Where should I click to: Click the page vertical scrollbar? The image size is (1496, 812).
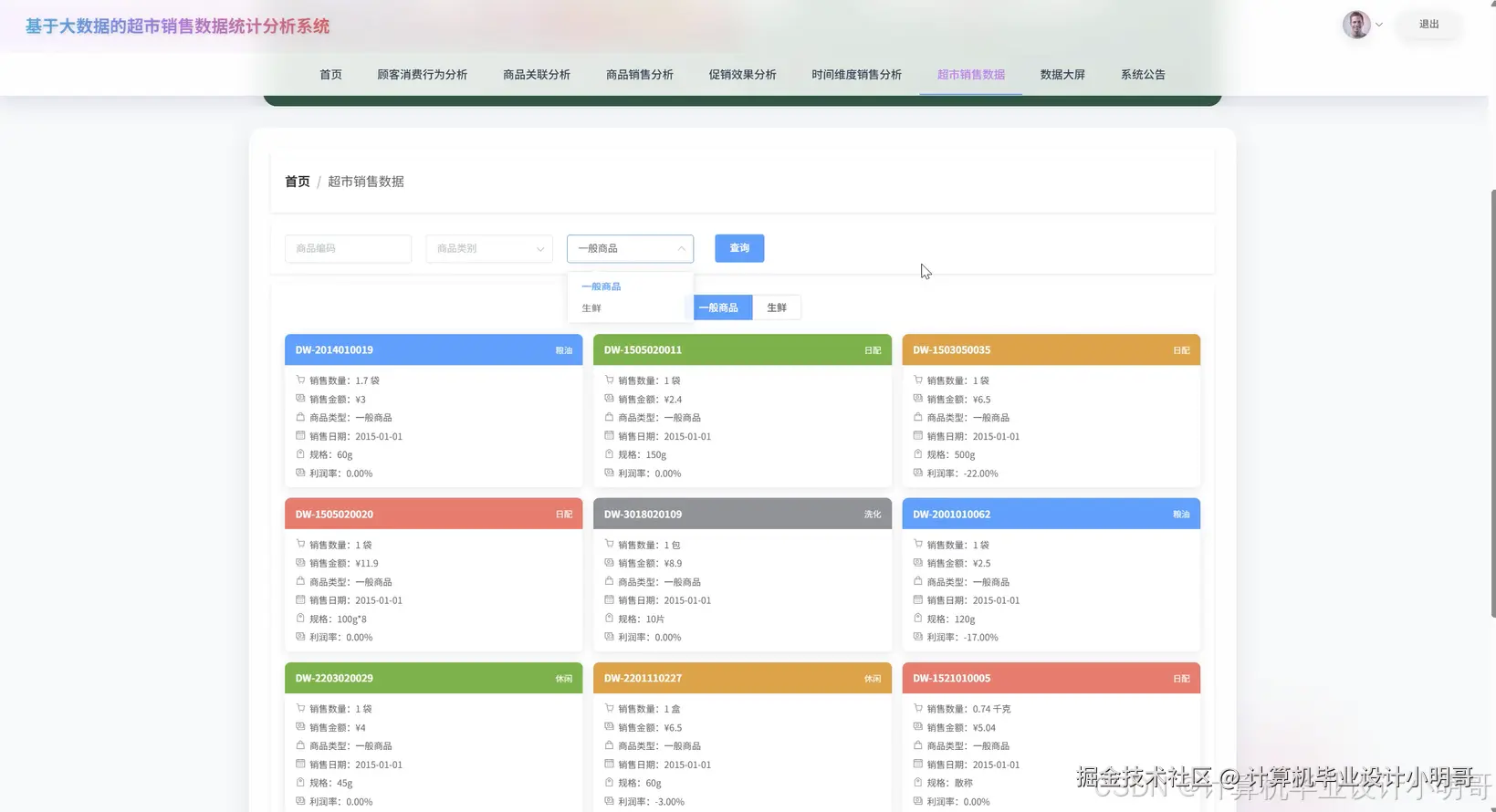coord(1492,403)
